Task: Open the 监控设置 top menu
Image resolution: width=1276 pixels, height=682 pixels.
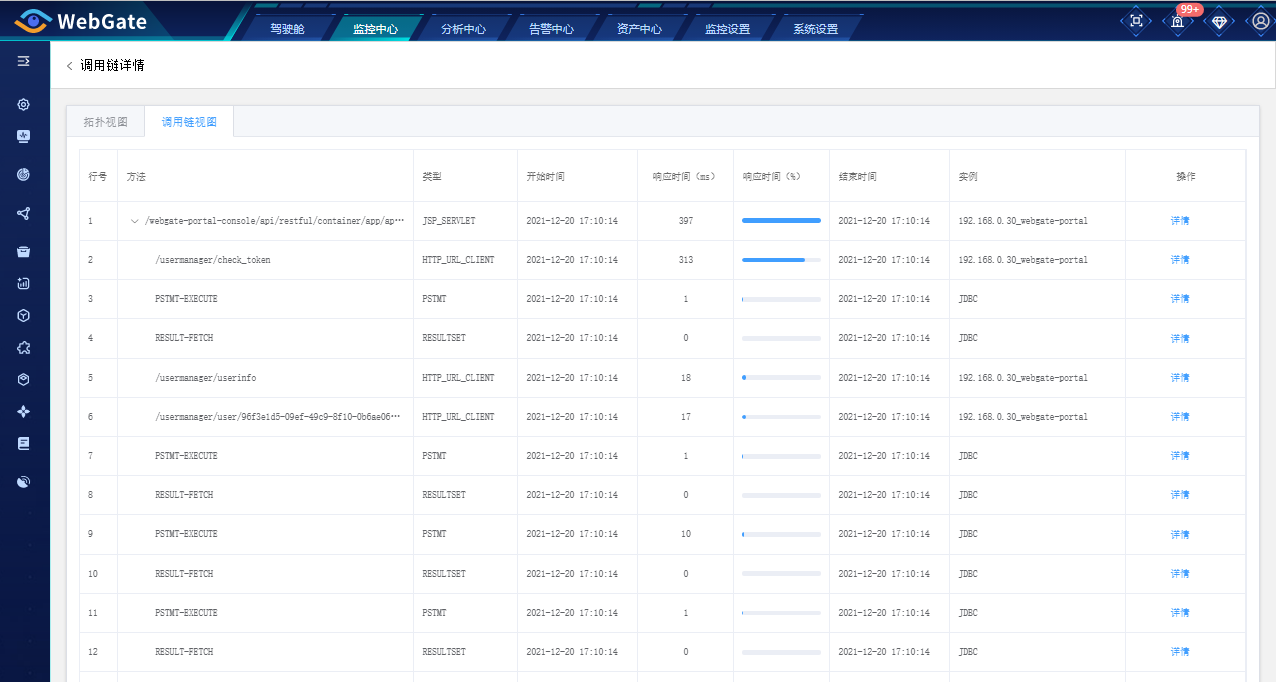Action: click(727, 29)
